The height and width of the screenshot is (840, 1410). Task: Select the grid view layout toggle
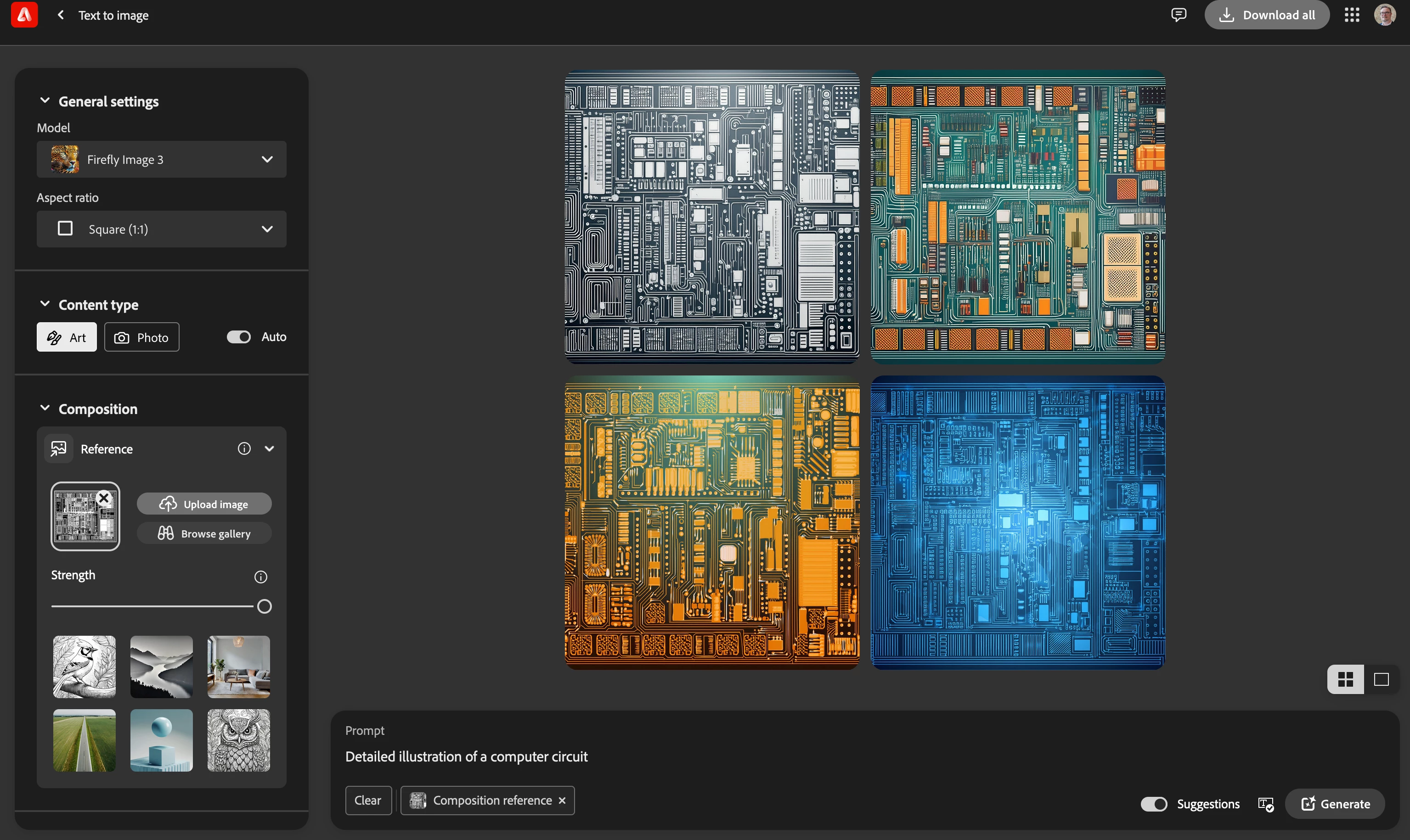coord(1345,679)
